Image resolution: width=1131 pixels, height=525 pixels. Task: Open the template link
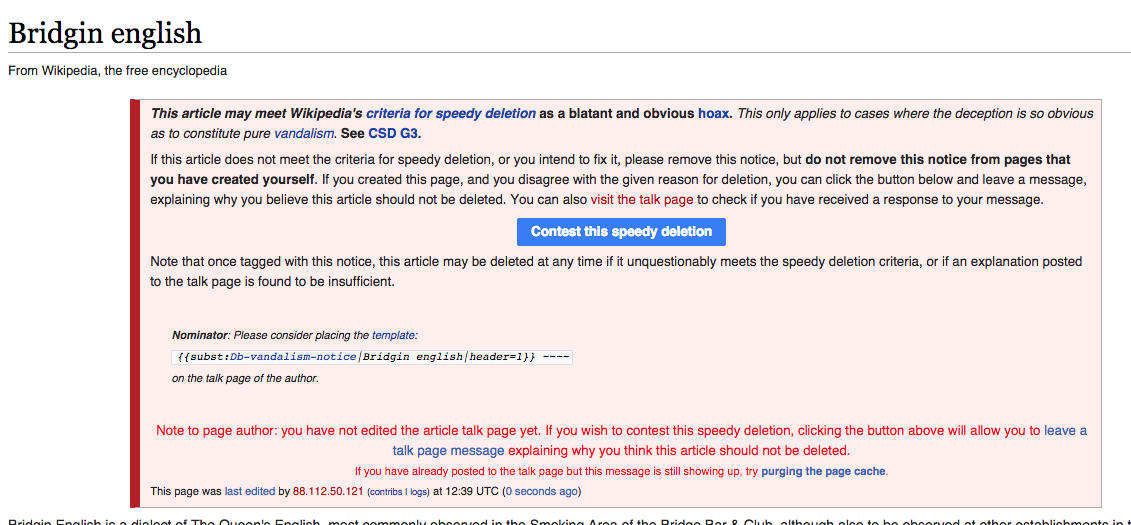[393, 335]
